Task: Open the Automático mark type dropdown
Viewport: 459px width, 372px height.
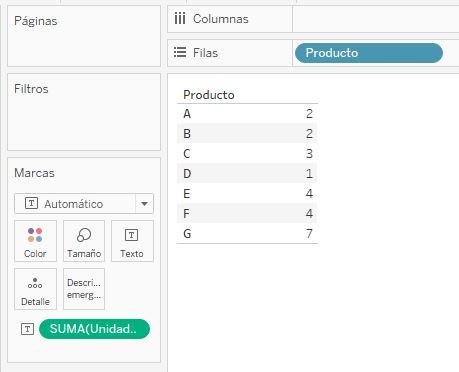Action: tap(84, 204)
